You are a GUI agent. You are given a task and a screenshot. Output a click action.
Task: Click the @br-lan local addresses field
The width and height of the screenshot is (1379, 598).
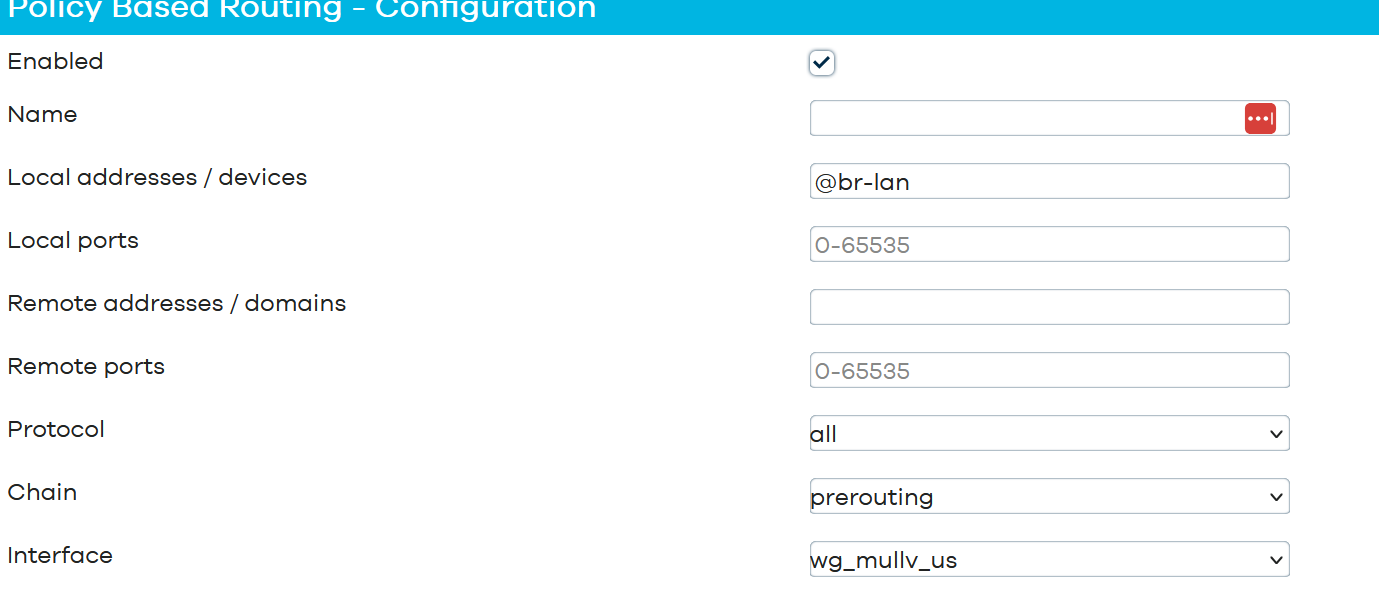point(1049,182)
